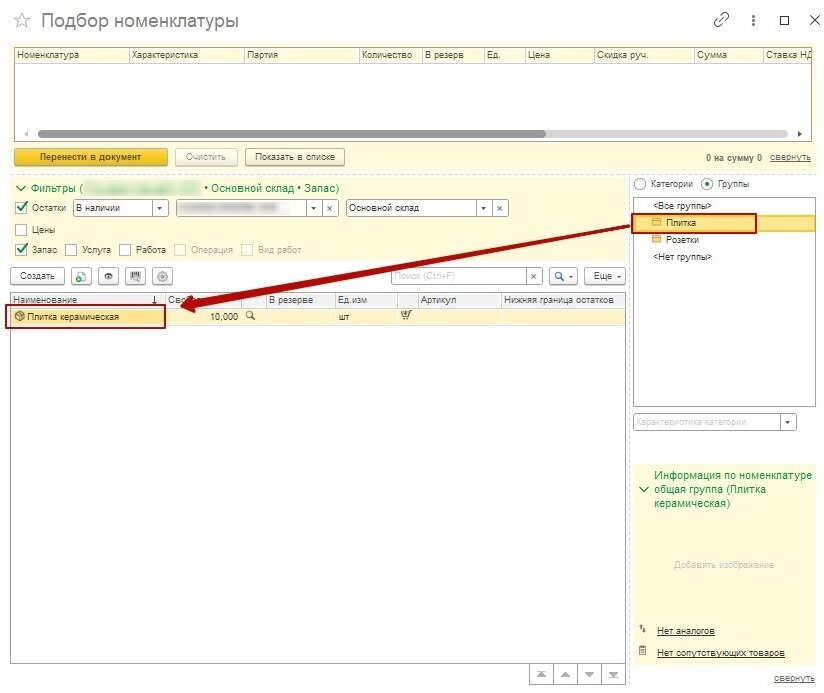Copy link via the chain icon
The height and width of the screenshot is (693, 824).
(721, 21)
